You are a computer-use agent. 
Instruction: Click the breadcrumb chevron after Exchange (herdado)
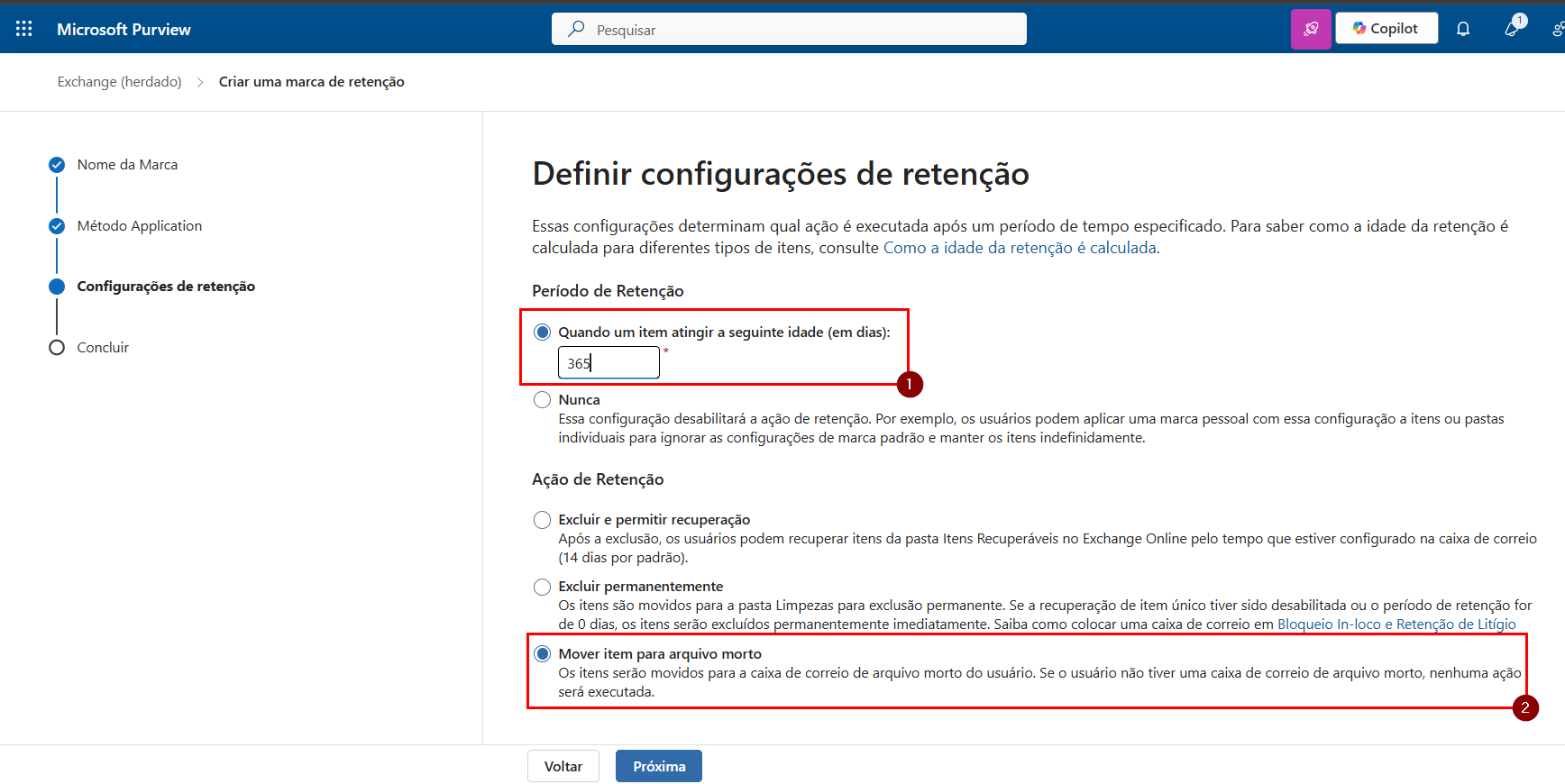pyautogui.click(x=200, y=82)
